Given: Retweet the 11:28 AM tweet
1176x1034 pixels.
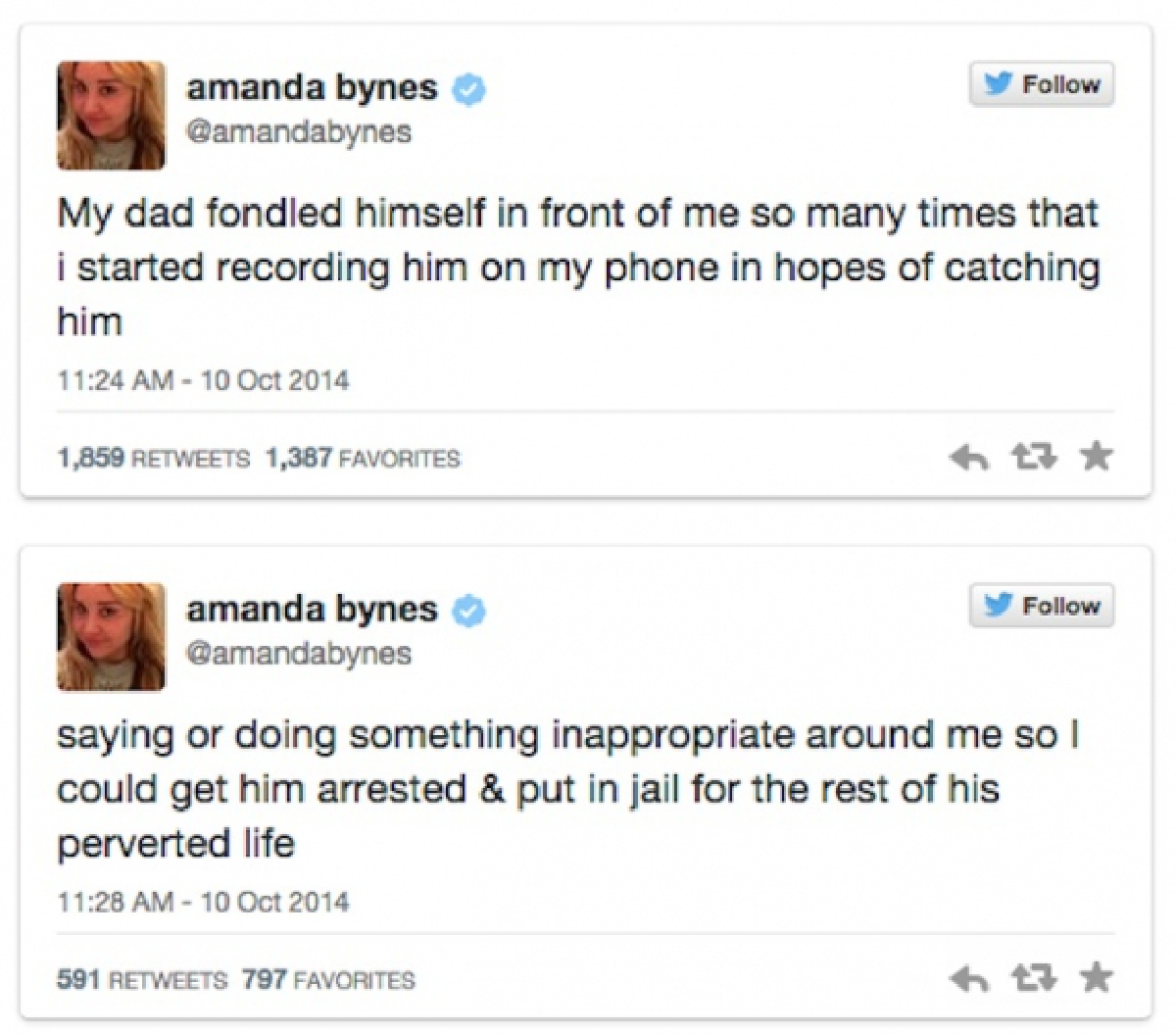Looking at the screenshot, I should [x=1033, y=978].
